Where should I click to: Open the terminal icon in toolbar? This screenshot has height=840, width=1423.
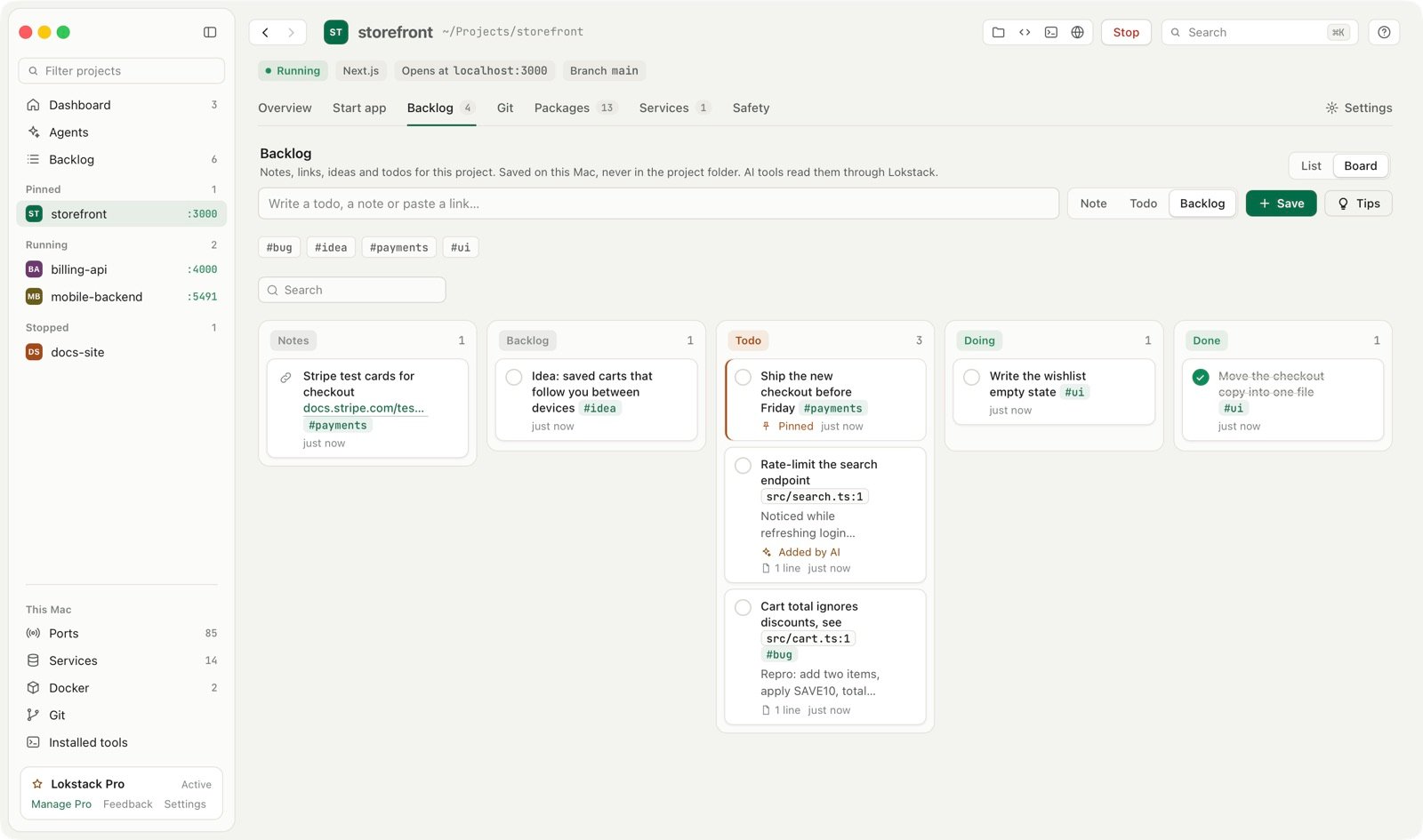pyautogui.click(x=1051, y=32)
